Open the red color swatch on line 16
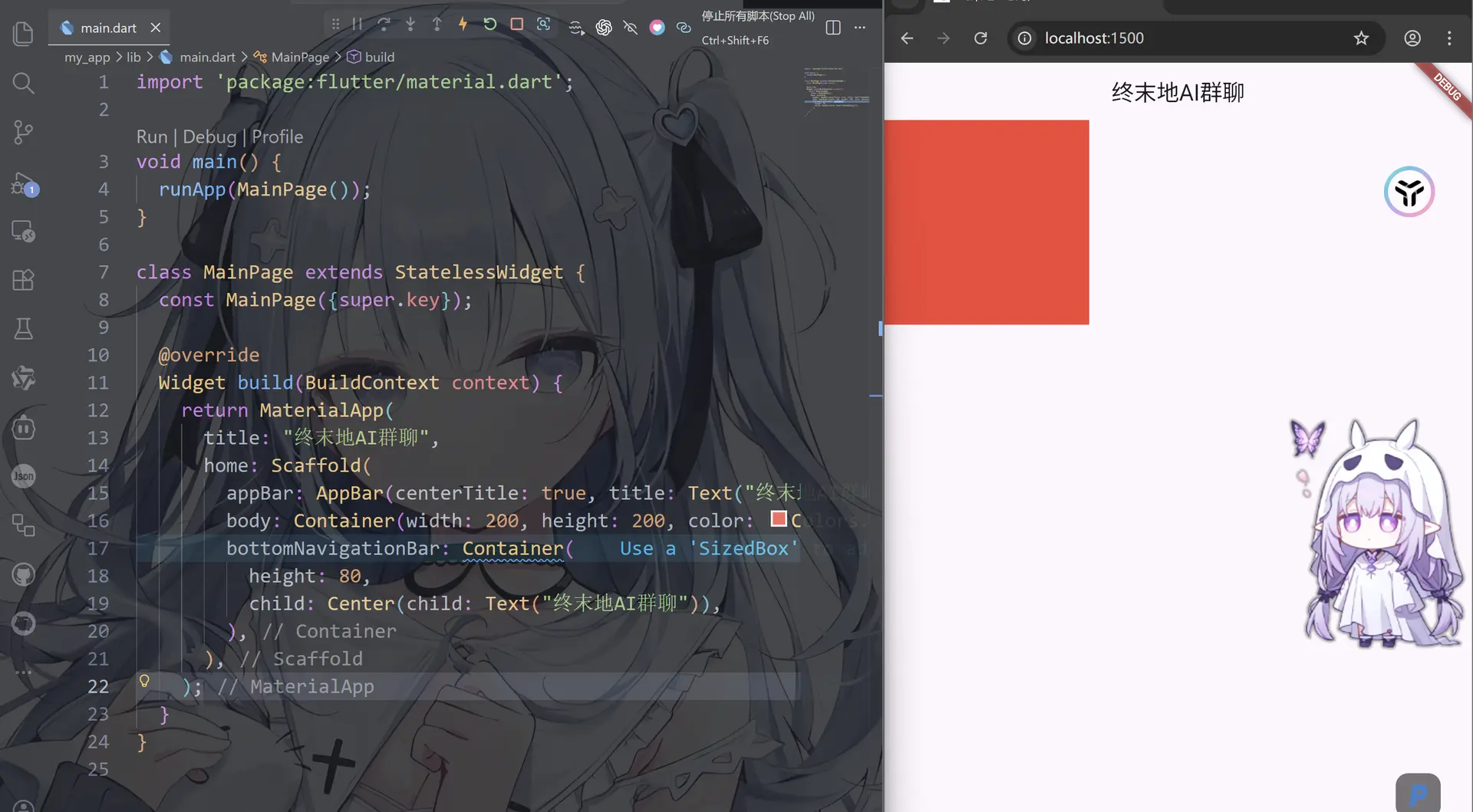 pos(779,519)
